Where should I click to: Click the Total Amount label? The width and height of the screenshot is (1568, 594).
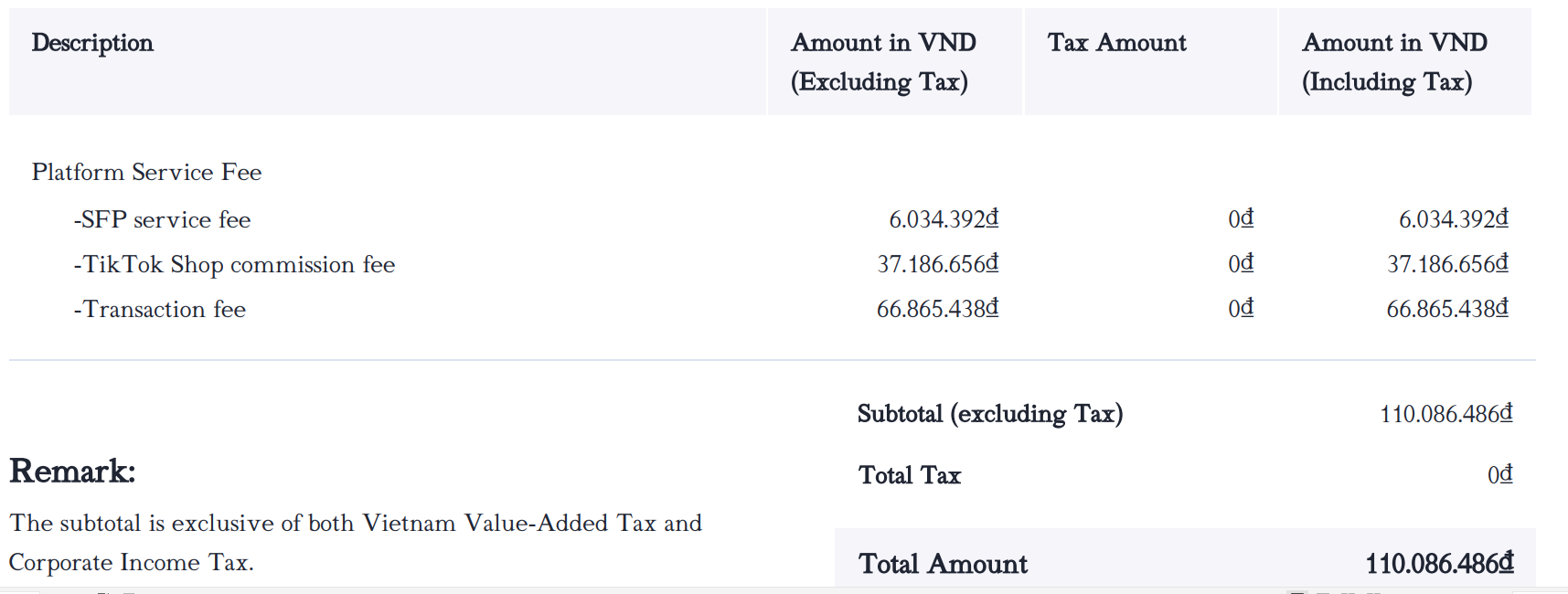(943, 564)
